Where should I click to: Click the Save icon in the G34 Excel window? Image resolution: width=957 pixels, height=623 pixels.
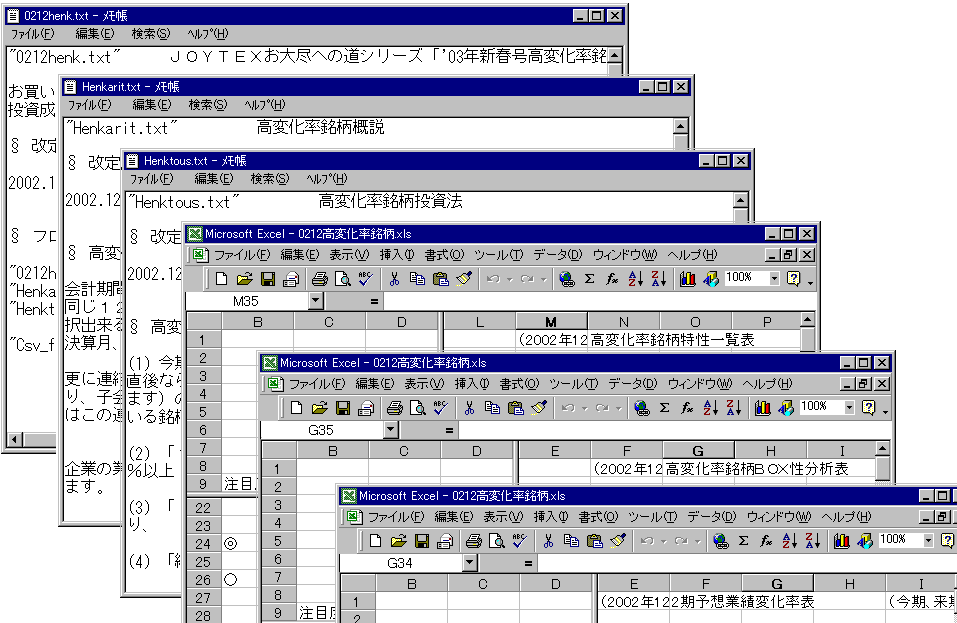[x=422, y=541]
